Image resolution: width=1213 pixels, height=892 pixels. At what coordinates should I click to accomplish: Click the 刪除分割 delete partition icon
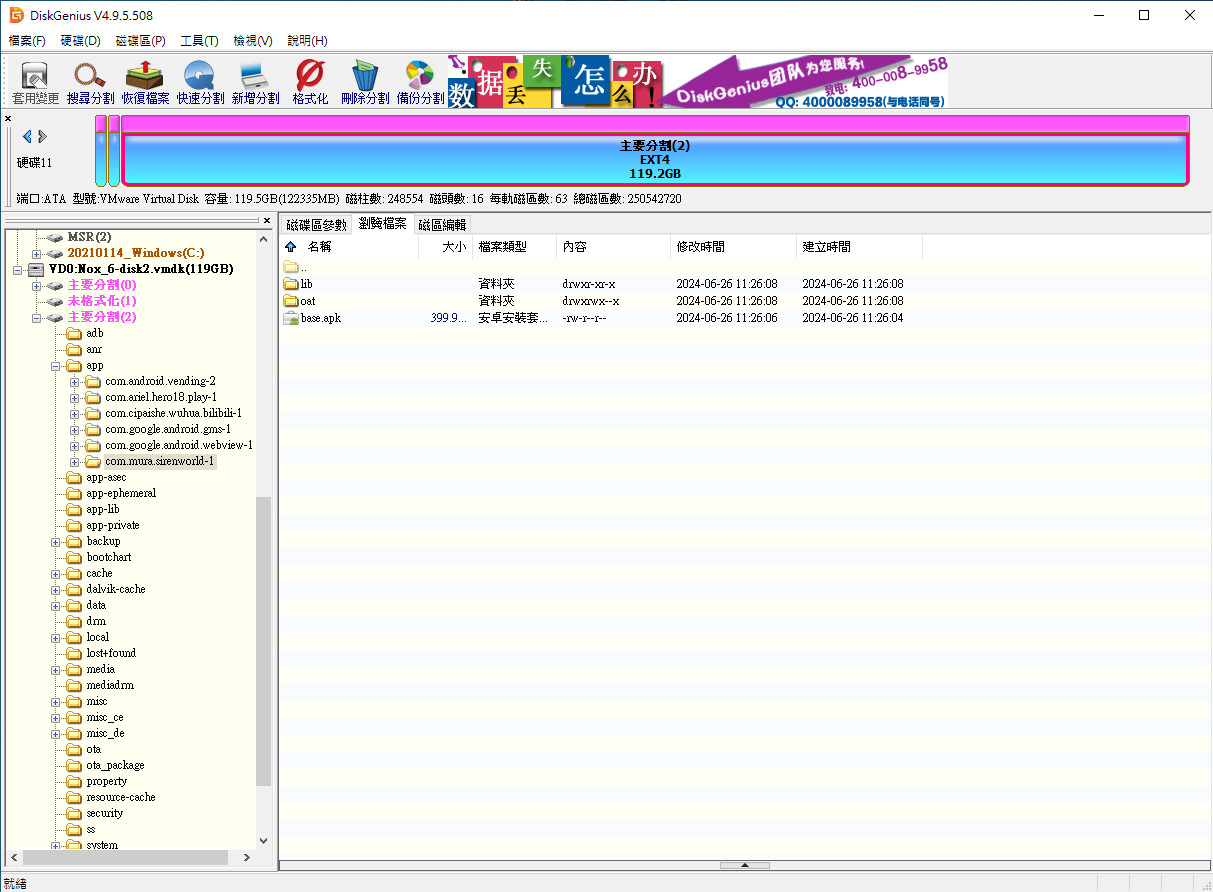[365, 82]
